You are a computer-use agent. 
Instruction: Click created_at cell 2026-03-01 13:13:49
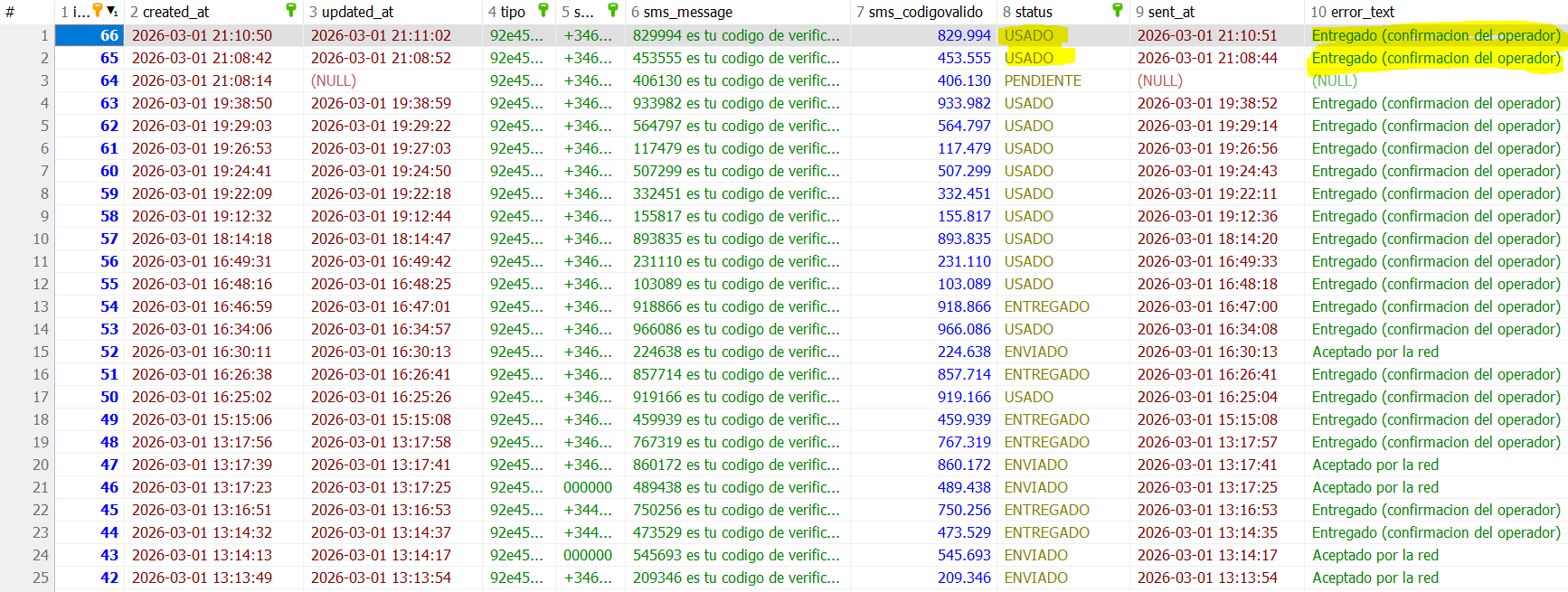(202, 578)
